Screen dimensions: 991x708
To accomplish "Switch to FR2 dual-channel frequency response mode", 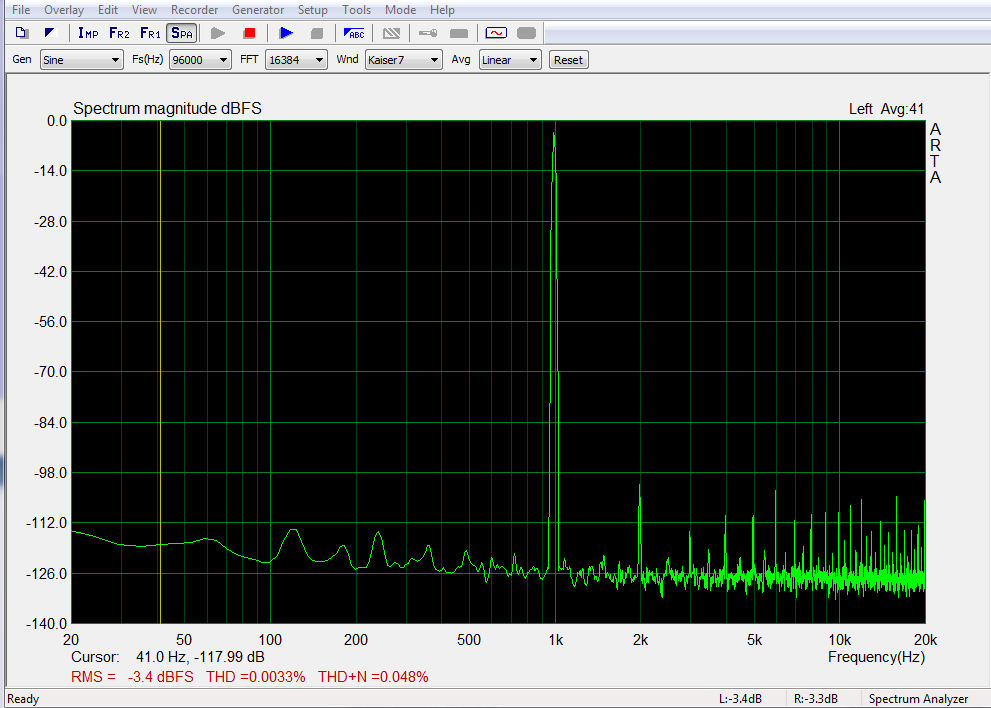I will click(x=119, y=33).
